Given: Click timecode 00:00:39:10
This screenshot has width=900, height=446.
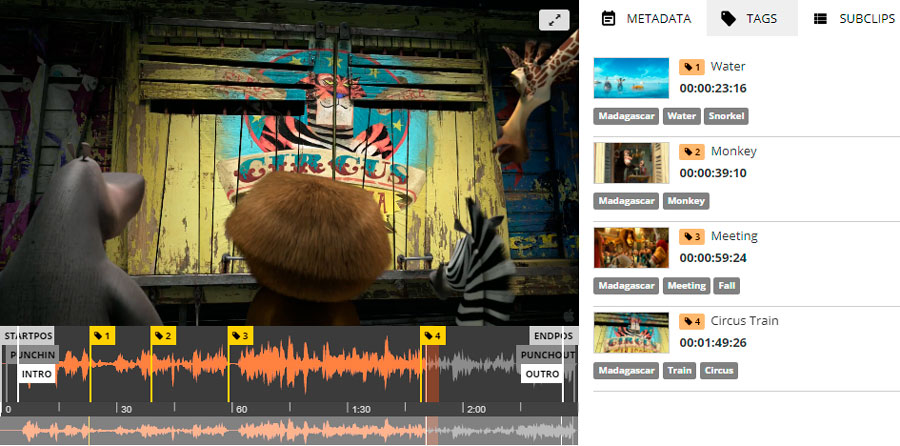Looking at the screenshot, I should click(713, 173).
